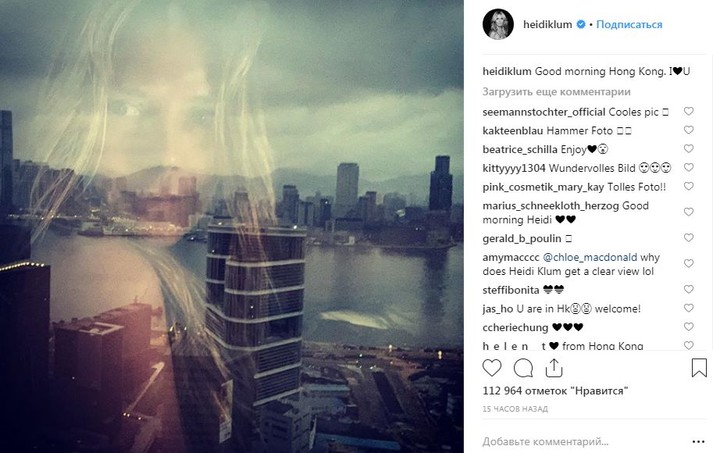Open the comment bubble icon under the post
Image resolution: width=713 pixels, height=453 pixels.
(x=523, y=368)
